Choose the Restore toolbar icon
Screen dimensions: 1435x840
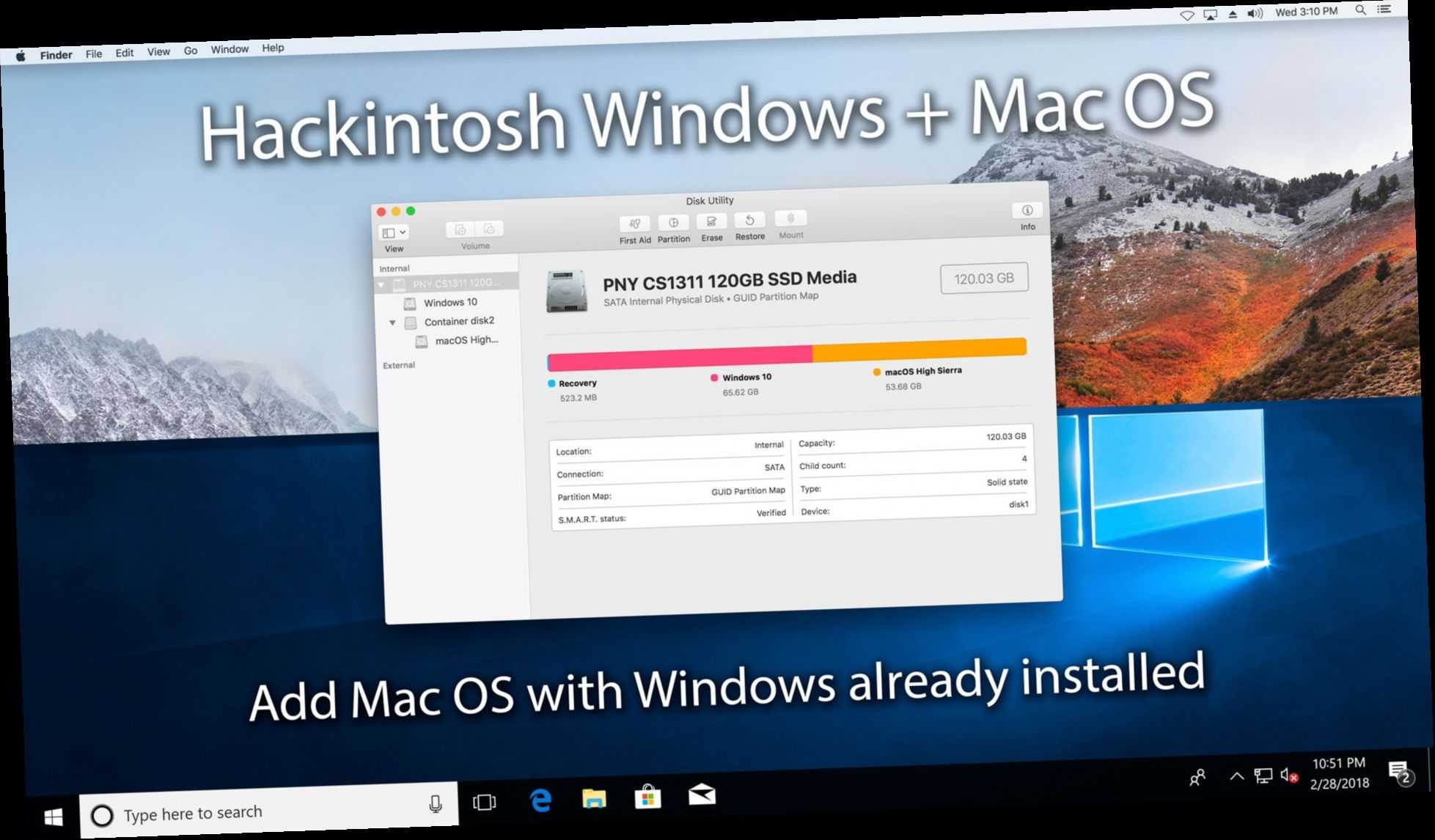(x=749, y=220)
